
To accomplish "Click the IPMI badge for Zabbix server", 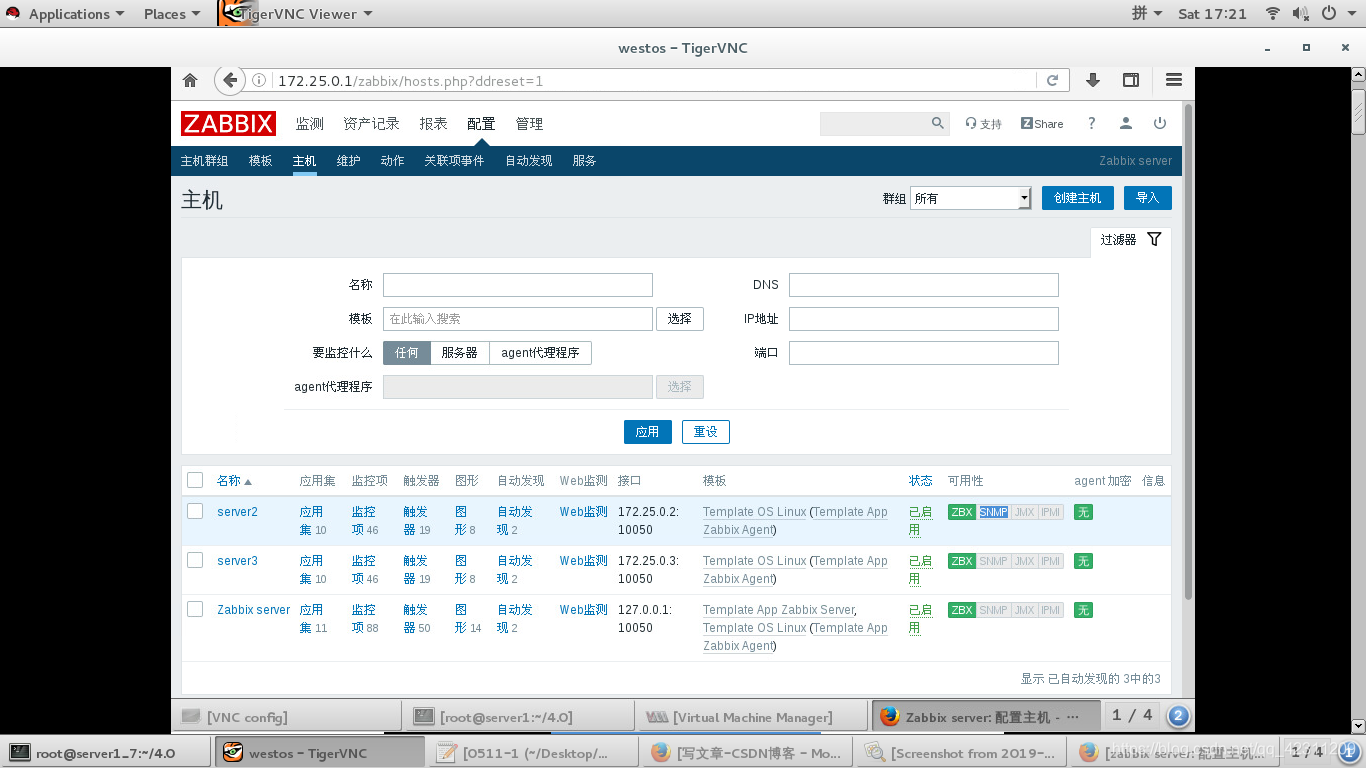I will (x=1050, y=610).
